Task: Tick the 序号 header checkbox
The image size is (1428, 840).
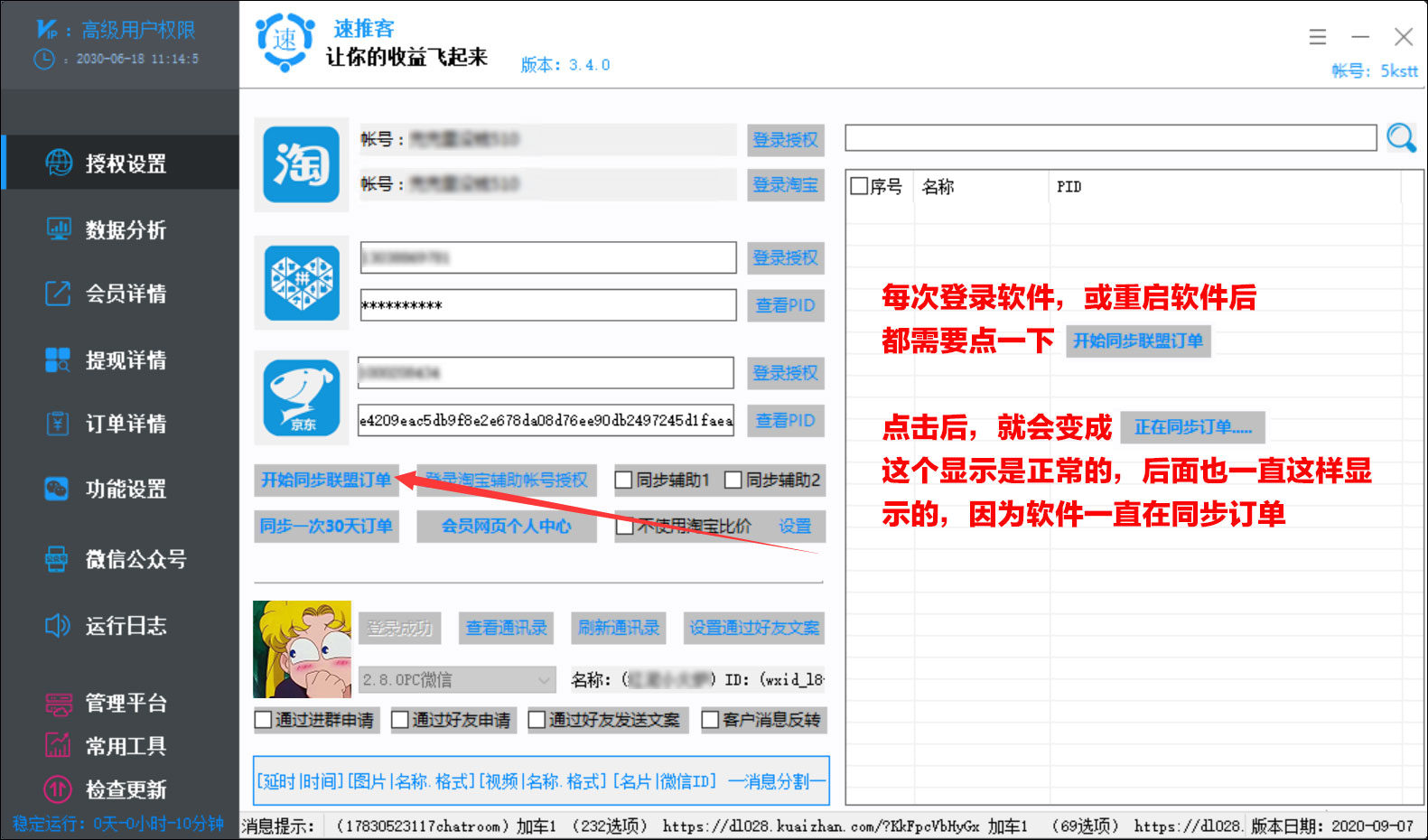Action: pyautogui.click(x=859, y=186)
